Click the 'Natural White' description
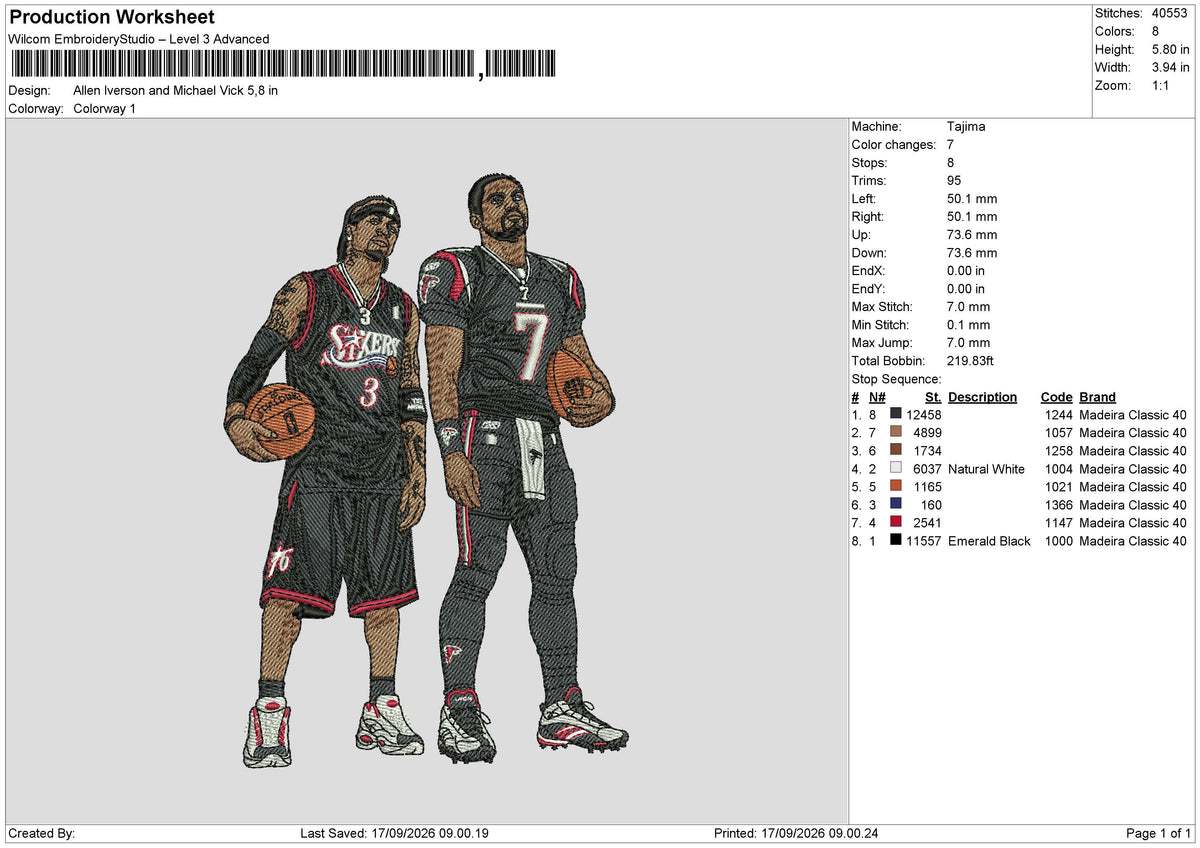 tap(986, 469)
